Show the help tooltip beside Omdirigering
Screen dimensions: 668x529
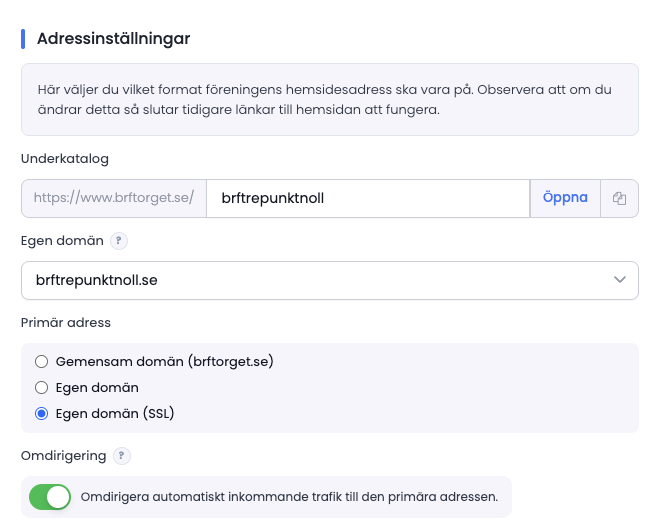[122, 456]
